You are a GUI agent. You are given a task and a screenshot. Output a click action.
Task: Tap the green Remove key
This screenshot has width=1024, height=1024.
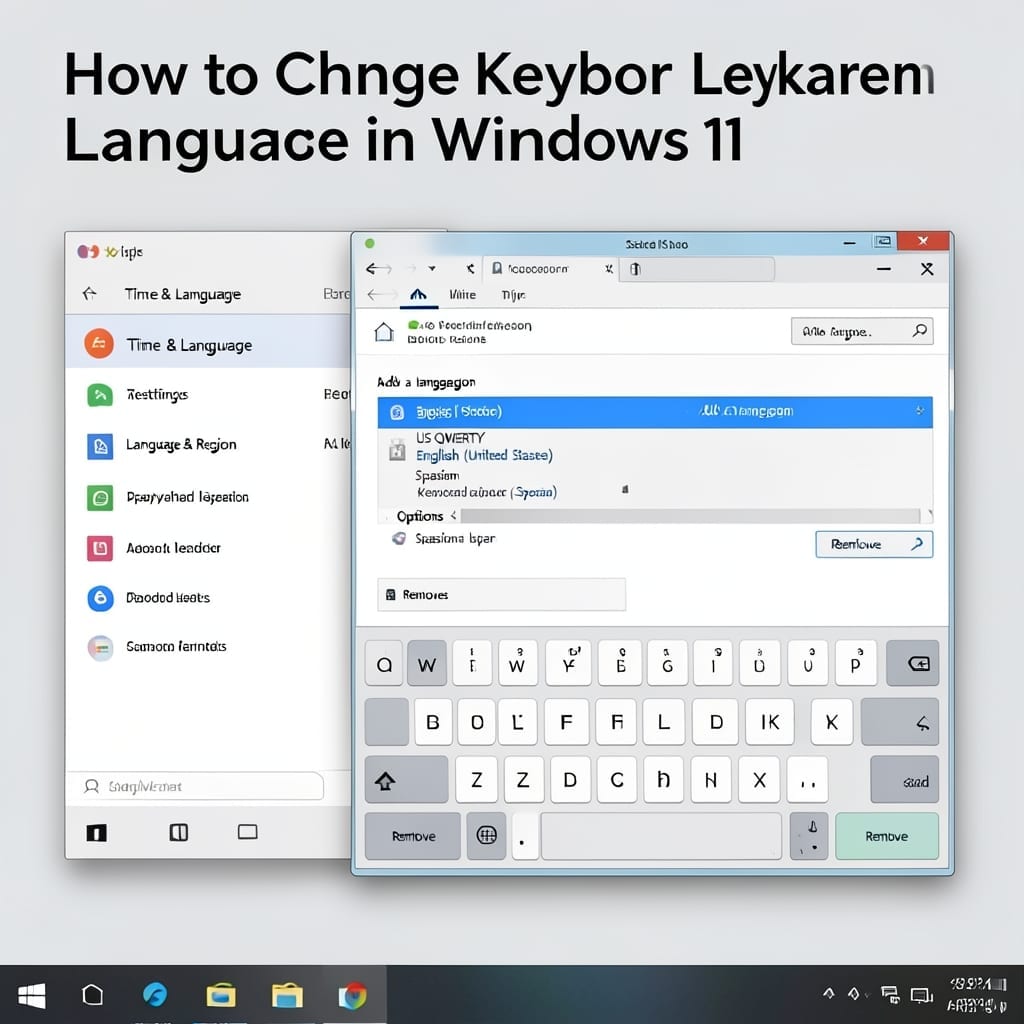887,836
